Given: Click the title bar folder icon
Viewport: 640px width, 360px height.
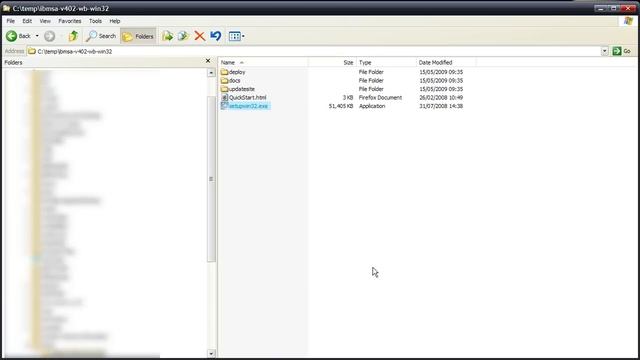Looking at the screenshot, I should click(6, 8).
